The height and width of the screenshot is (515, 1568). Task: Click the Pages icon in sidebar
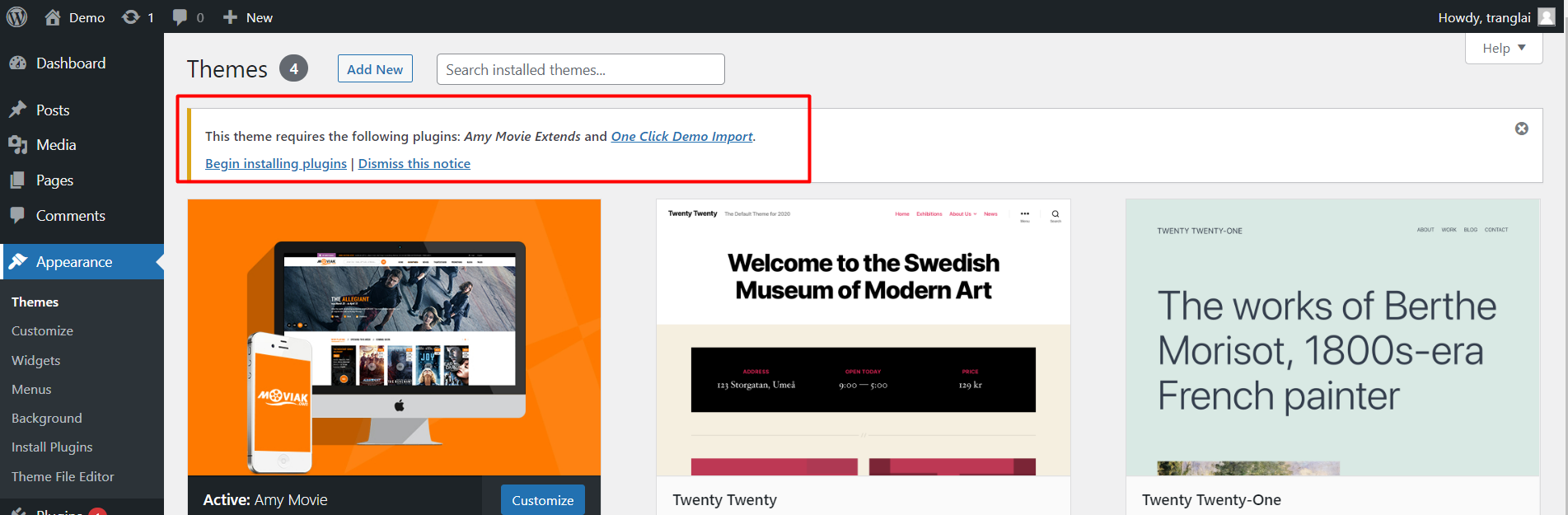click(17, 180)
